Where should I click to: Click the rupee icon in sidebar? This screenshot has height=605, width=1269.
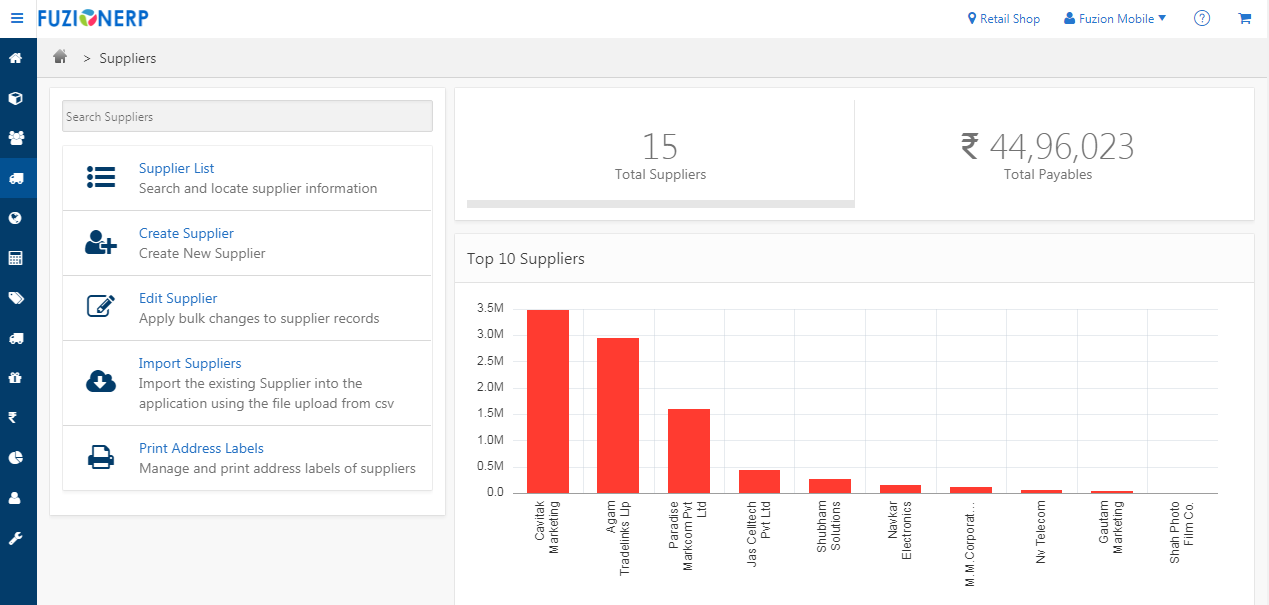point(14,418)
